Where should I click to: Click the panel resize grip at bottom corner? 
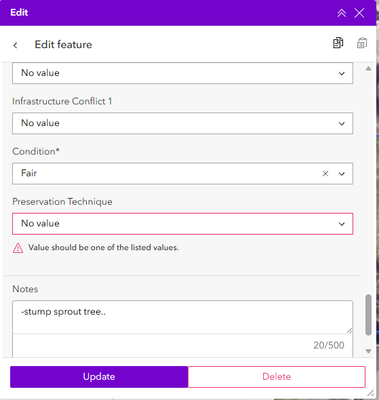coord(371,393)
